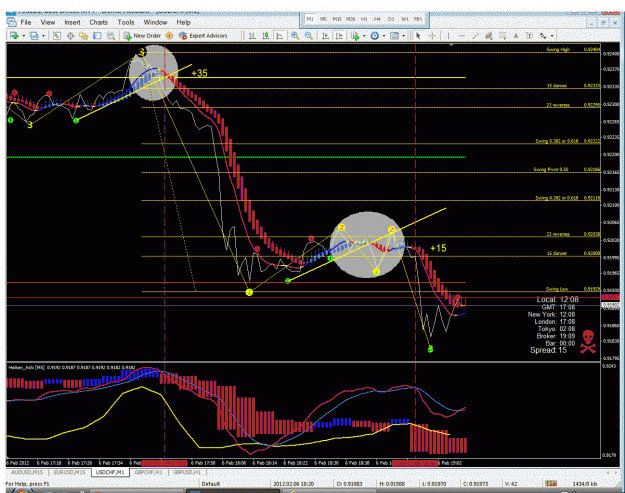Click the Zoom In magnifier icon

point(295,36)
